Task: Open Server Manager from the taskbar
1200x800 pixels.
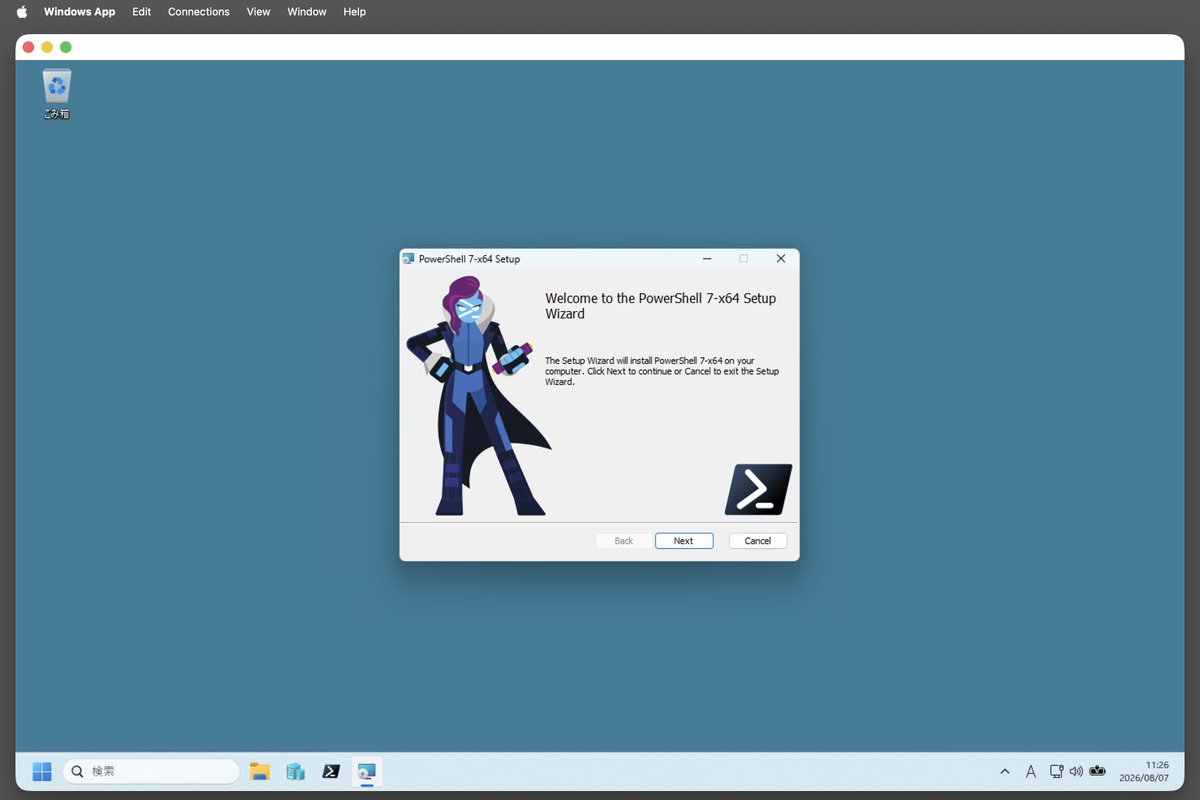Action: pyautogui.click(x=295, y=771)
